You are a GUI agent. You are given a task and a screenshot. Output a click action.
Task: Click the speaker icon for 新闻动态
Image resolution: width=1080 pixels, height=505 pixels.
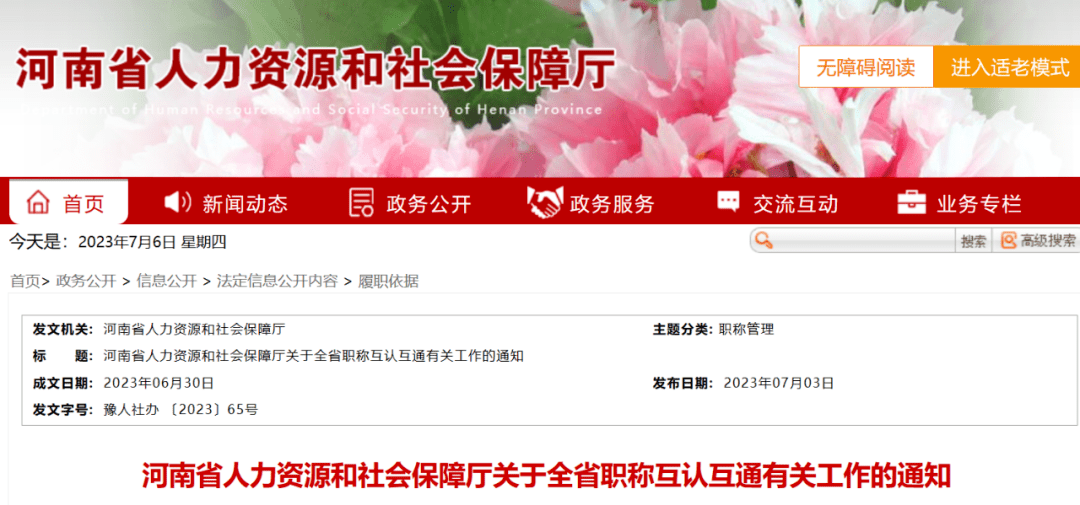pos(178,203)
